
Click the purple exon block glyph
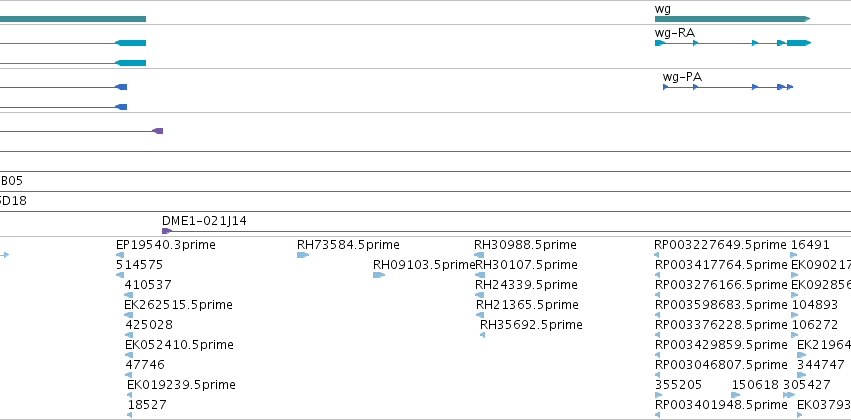click(157, 131)
